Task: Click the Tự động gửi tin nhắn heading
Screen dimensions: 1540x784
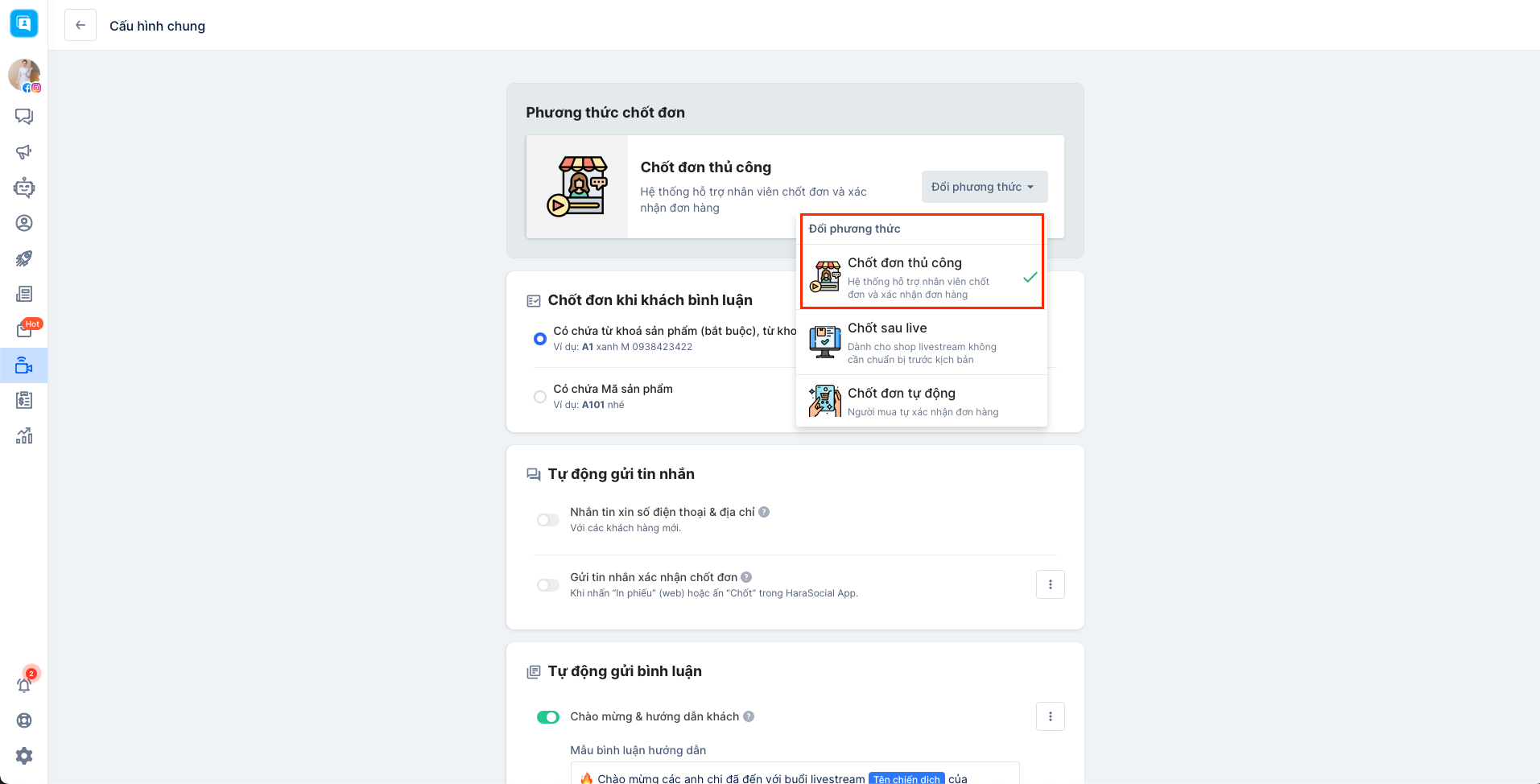Action: point(621,474)
